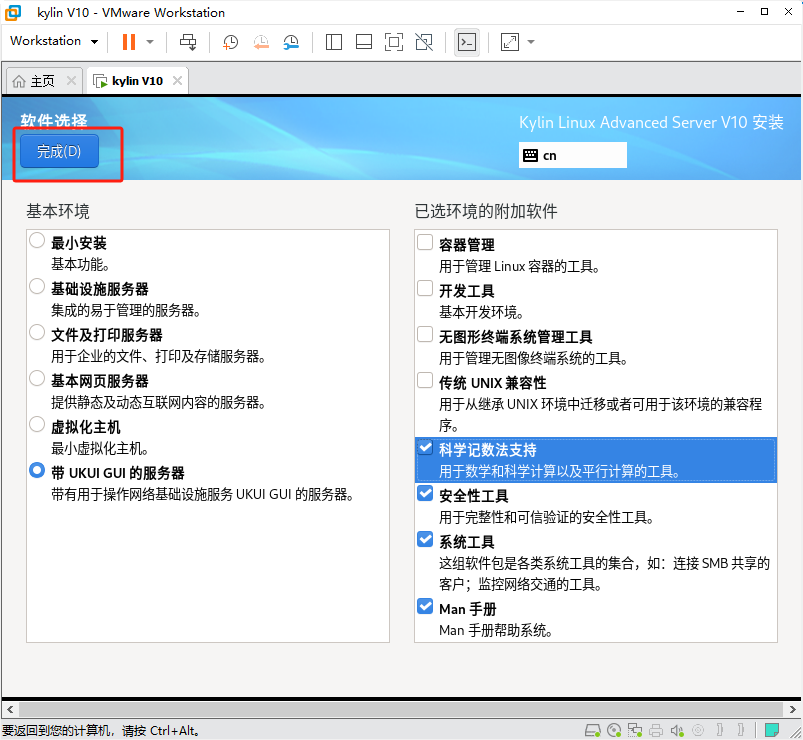Uncheck the 安全性工具 checkbox

(x=425, y=493)
